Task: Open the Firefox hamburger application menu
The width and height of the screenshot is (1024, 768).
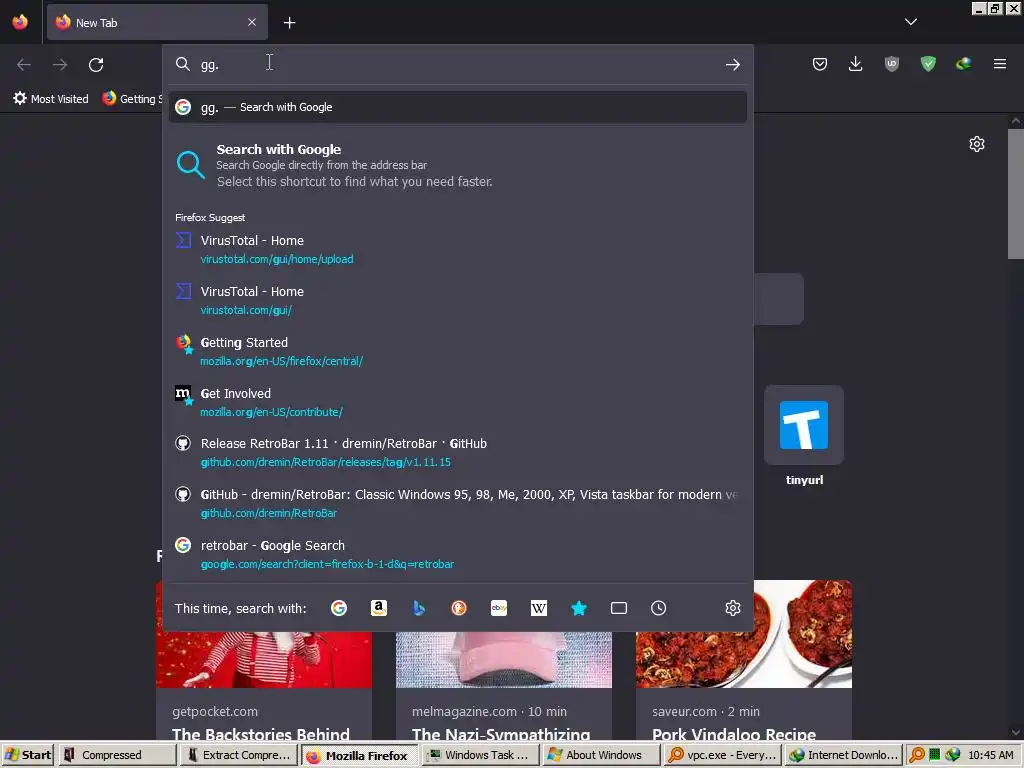Action: [1000, 64]
